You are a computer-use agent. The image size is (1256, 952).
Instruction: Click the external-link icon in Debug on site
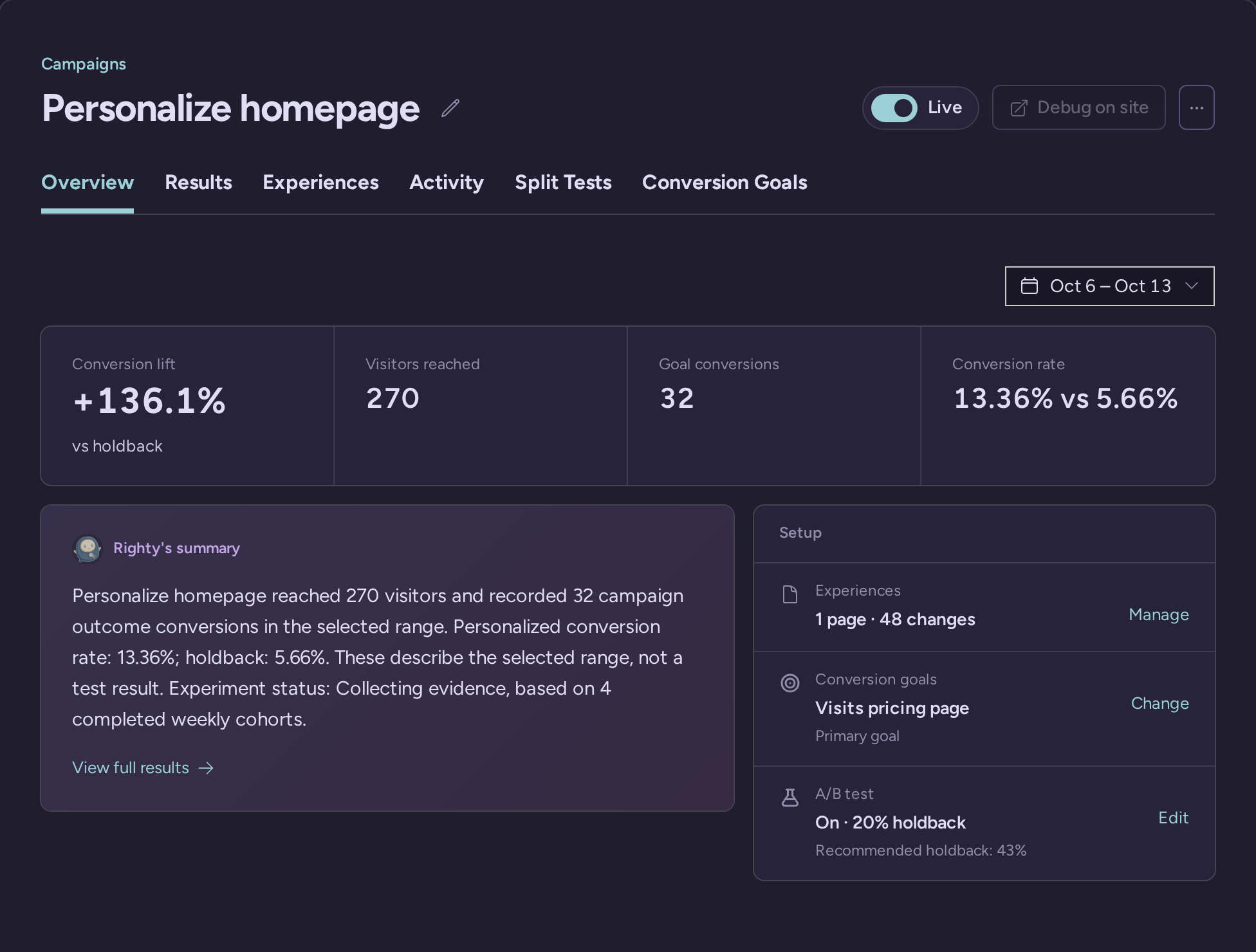coord(1019,108)
